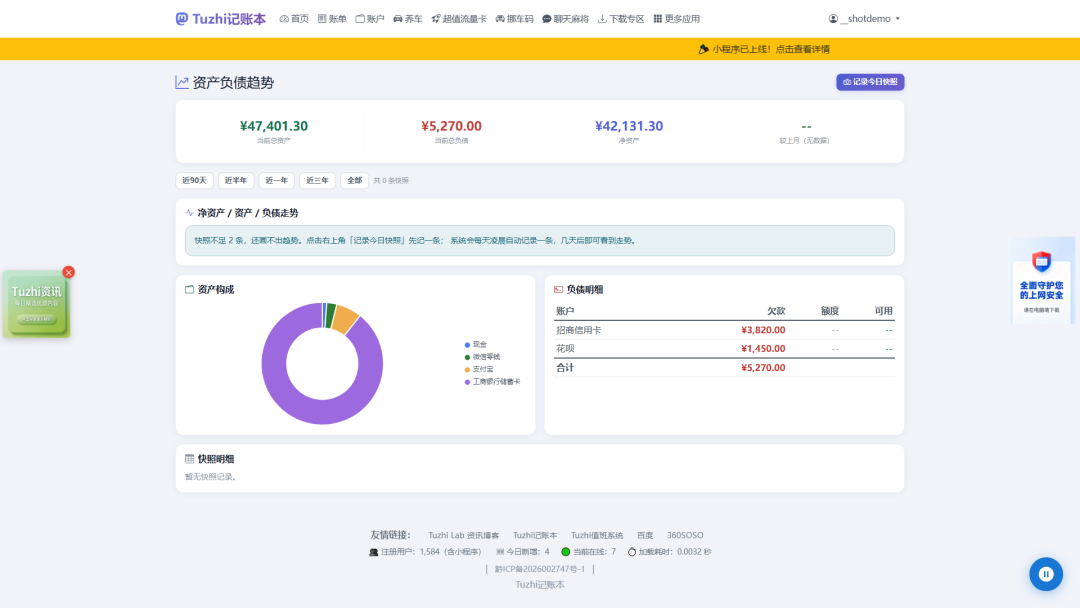Open the 黔ICP备2026002747号-1 filing link
The image size is (1080, 608).
coord(539,569)
